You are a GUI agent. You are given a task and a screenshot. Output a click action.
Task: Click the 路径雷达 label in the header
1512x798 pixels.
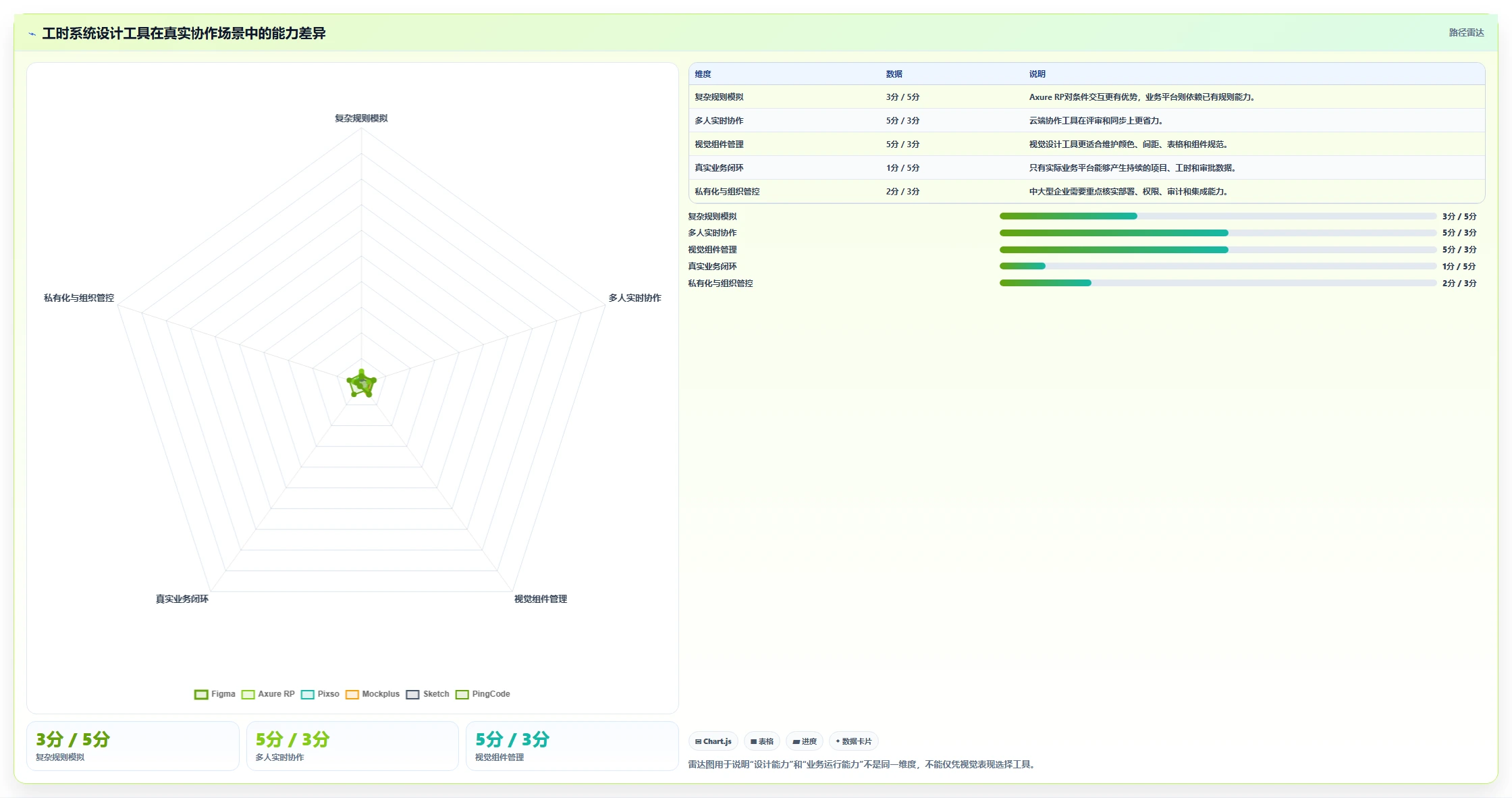coord(1466,32)
